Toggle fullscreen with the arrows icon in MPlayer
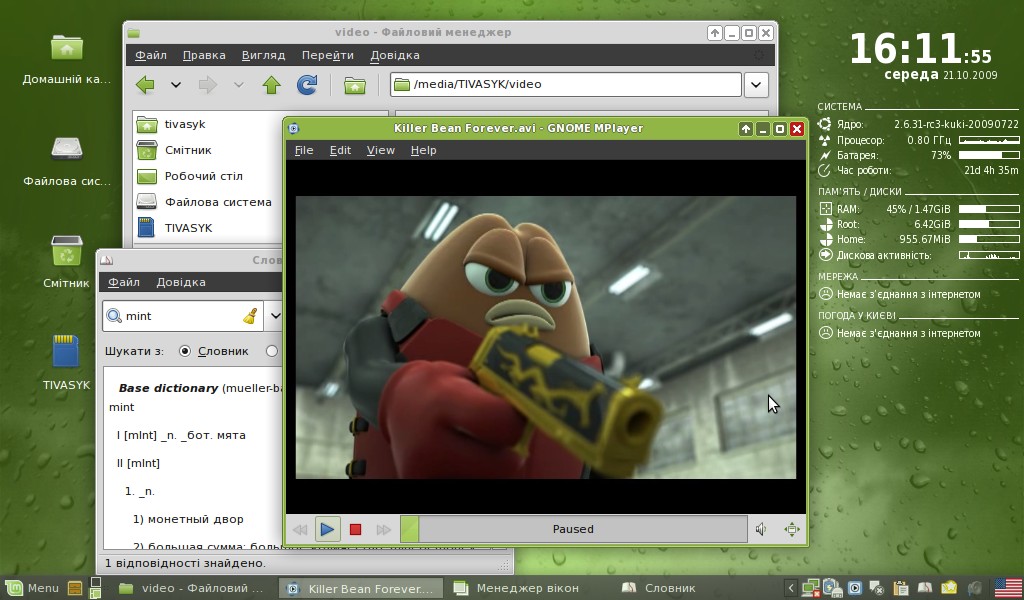The width and height of the screenshot is (1024, 600). coord(792,529)
